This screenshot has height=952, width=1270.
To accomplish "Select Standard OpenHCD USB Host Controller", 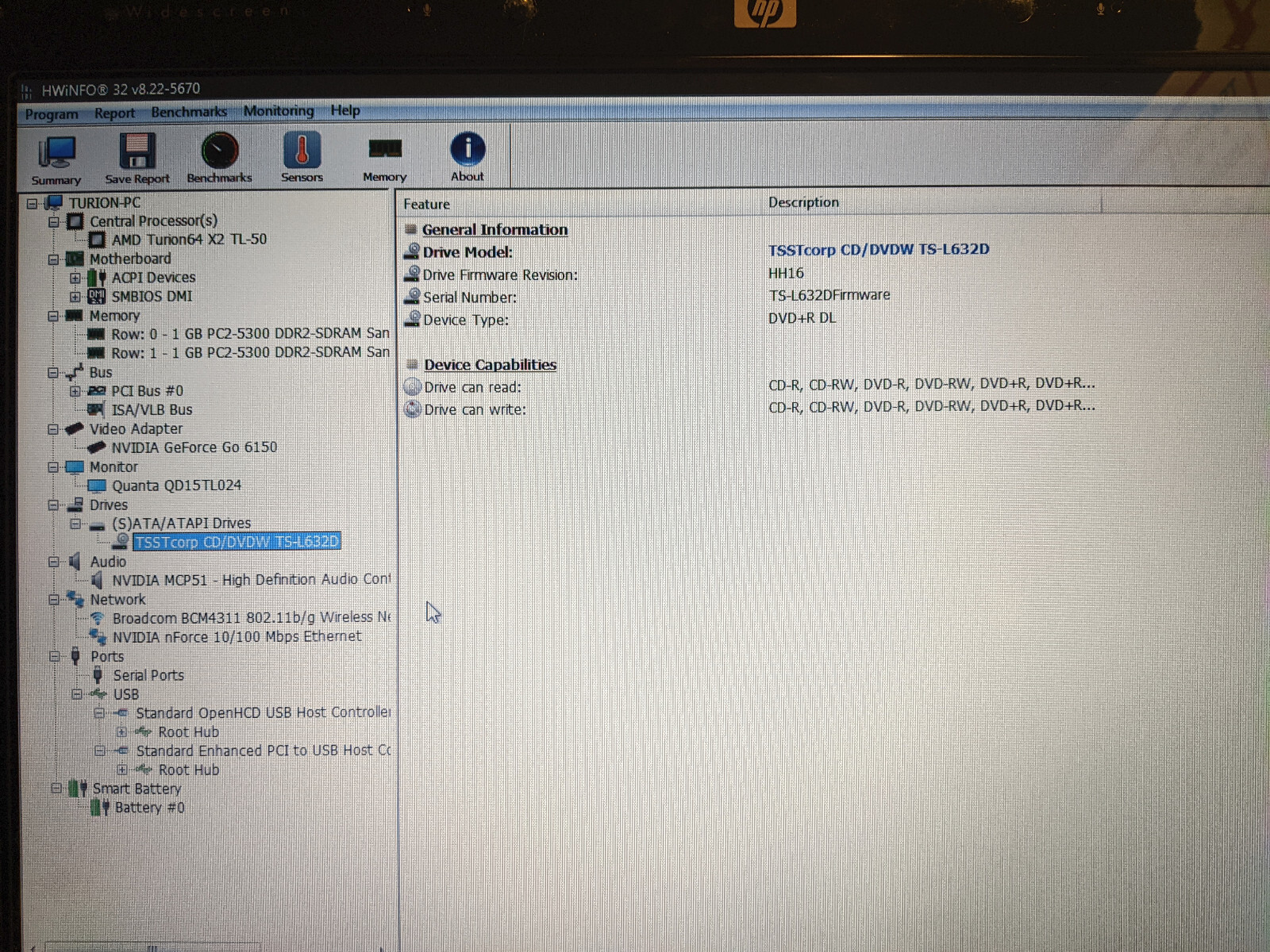I will (264, 712).
